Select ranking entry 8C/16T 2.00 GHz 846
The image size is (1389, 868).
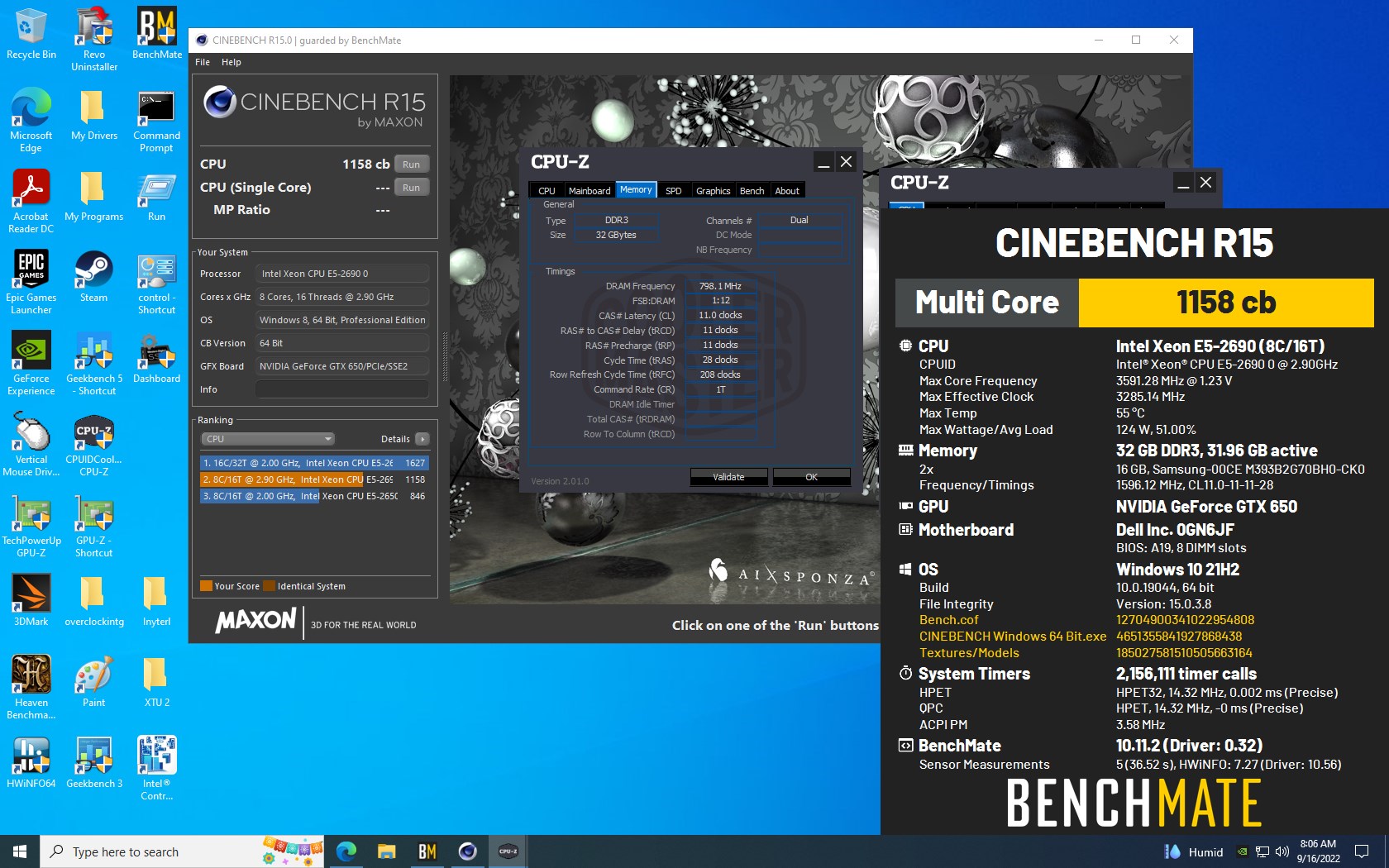tap(314, 496)
